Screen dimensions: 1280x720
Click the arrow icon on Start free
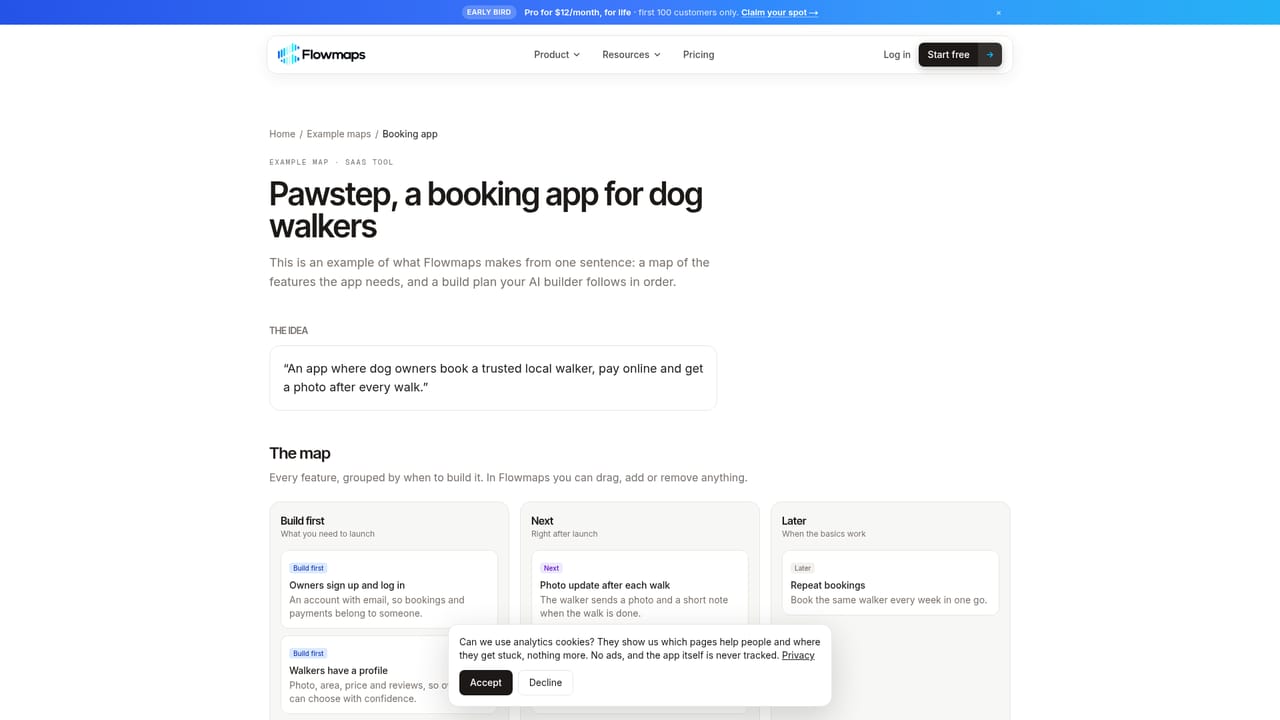[x=990, y=55]
